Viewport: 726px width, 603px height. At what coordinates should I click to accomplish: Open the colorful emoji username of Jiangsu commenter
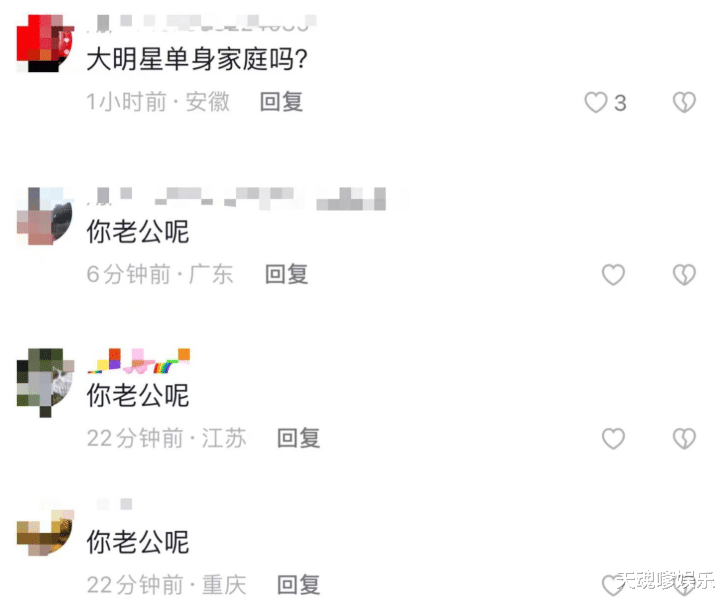[139, 361]
